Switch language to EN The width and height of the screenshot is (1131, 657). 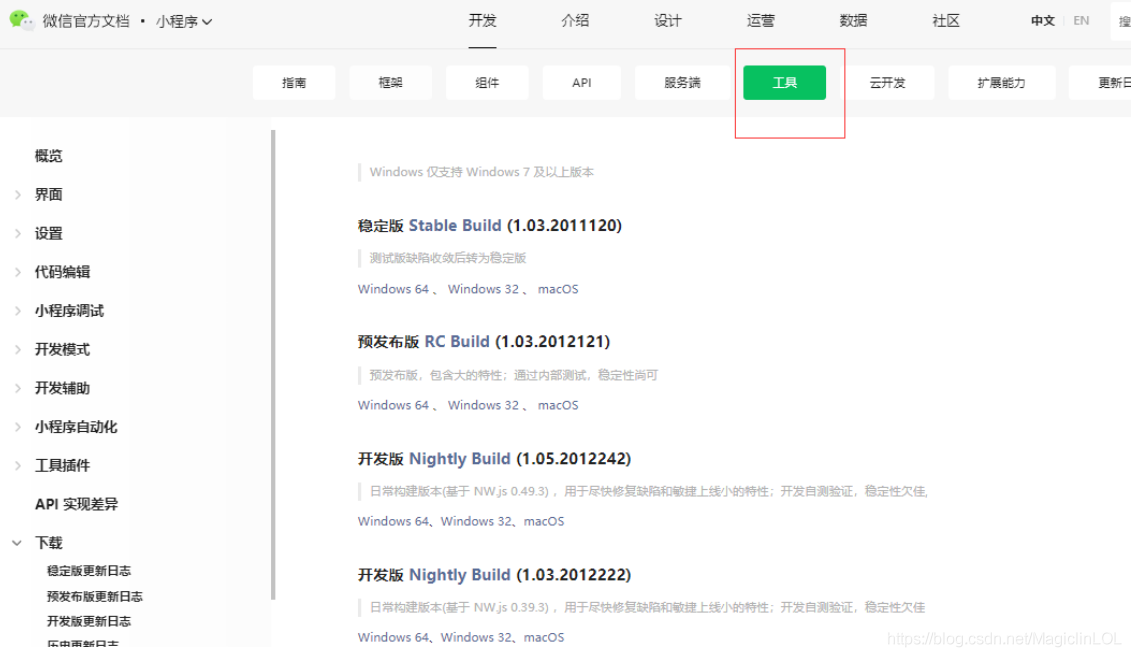coord(1081,21)
